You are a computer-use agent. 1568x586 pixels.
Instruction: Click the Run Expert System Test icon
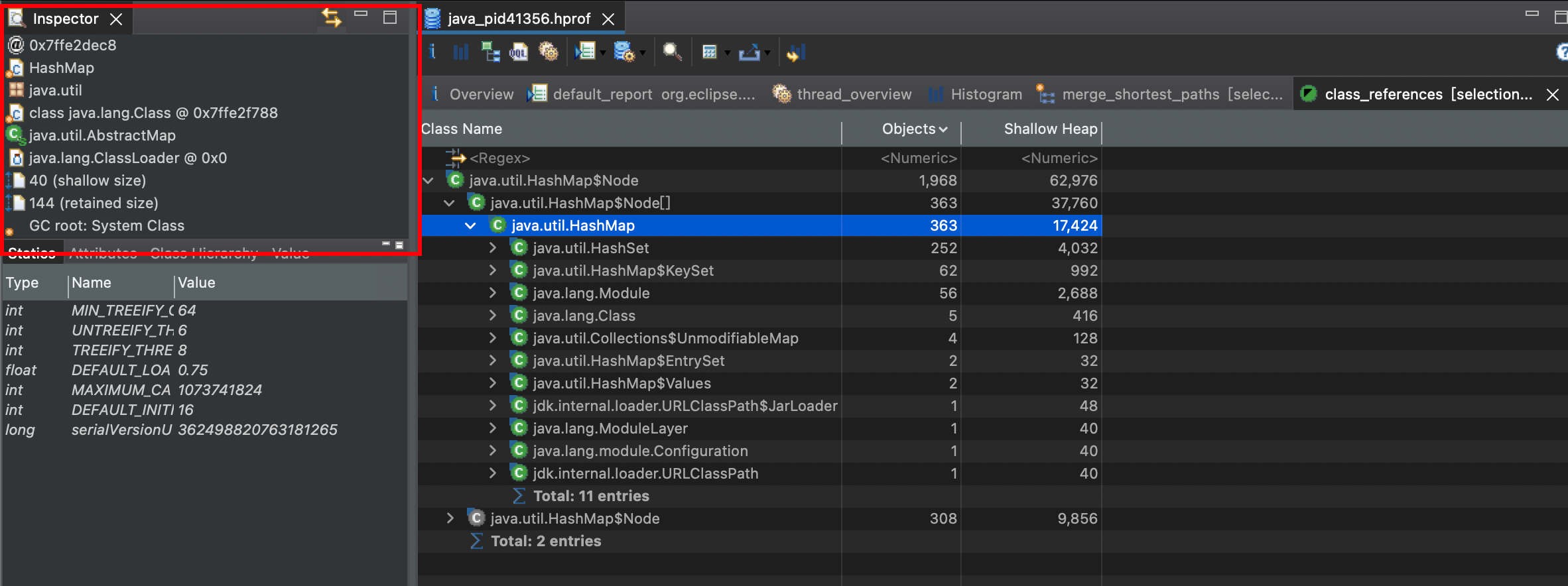(585, 52)
